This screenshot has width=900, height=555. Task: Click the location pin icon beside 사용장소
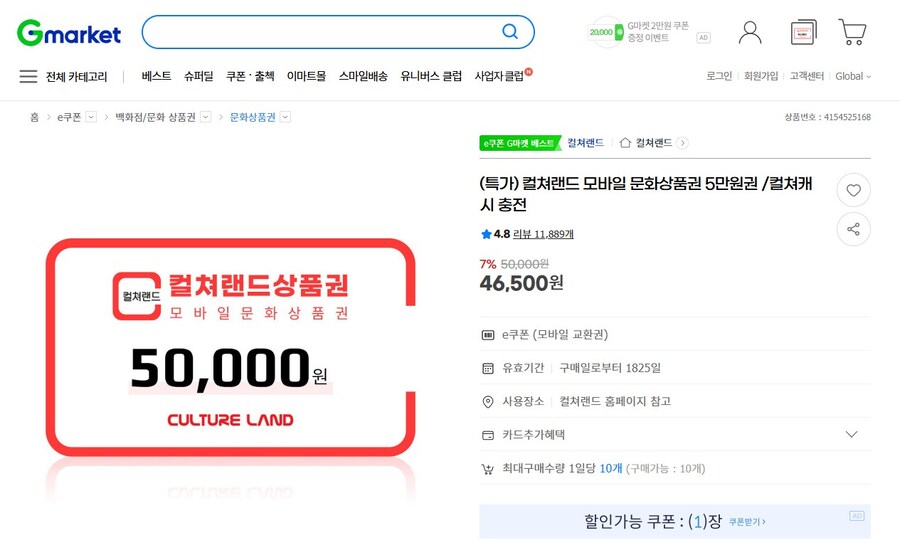(487, 402)
